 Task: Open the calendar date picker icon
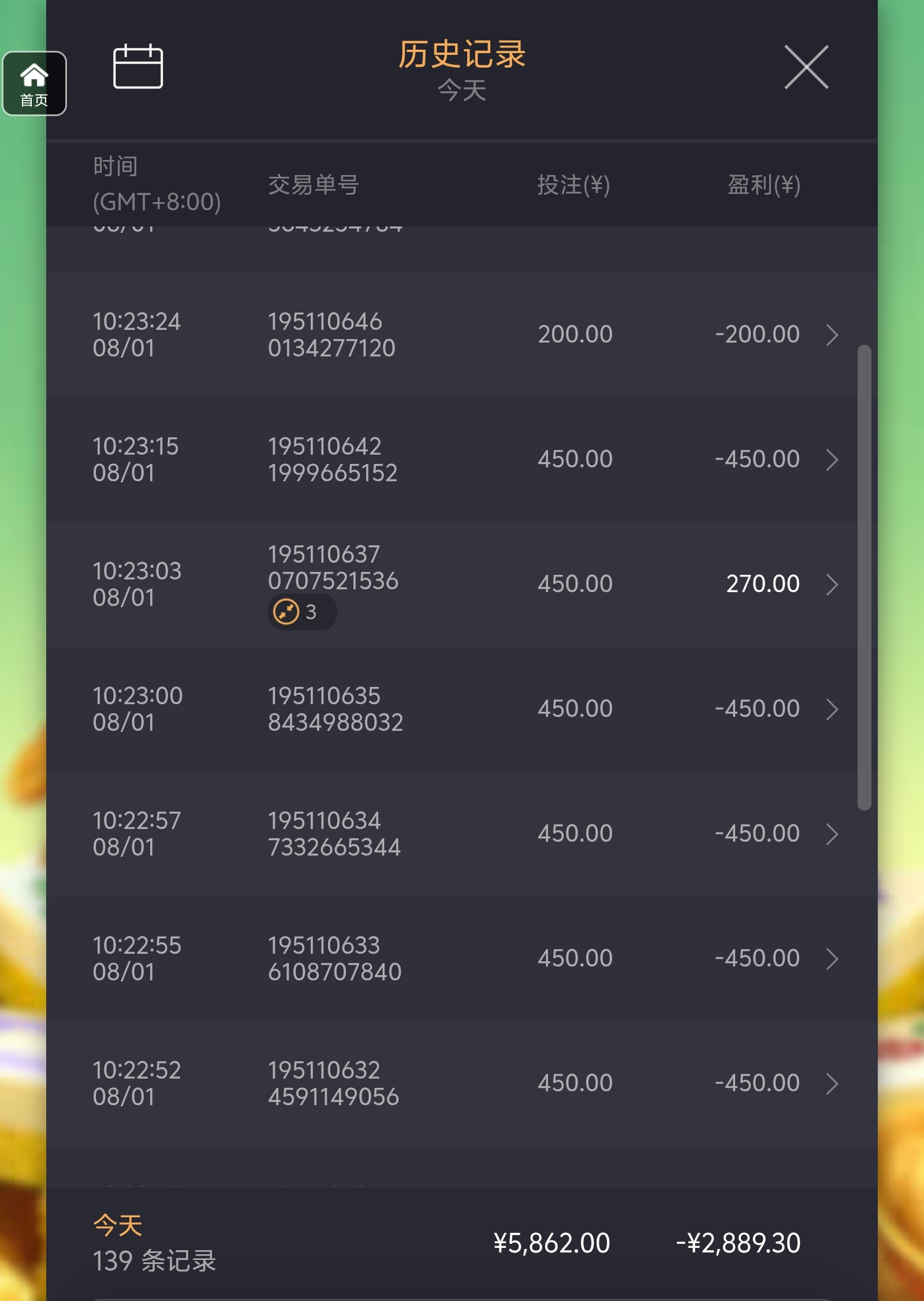coord(138,67)
